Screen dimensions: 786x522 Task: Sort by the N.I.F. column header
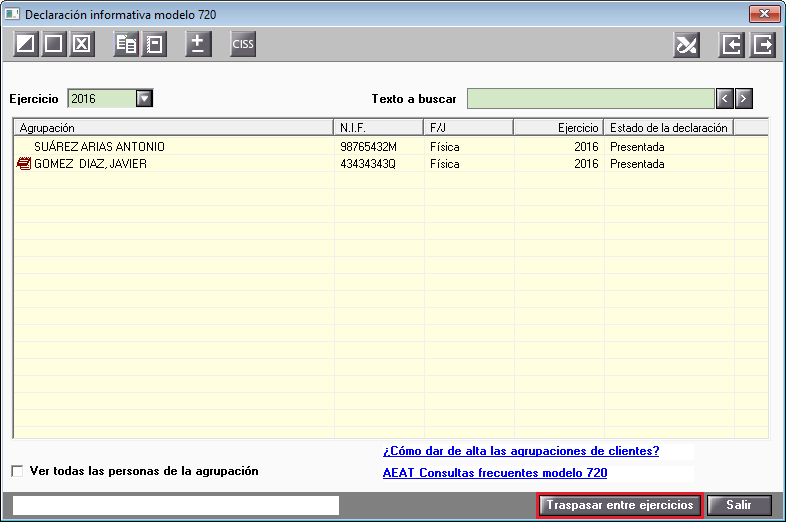pyautogui.click(x=378, y=128)
